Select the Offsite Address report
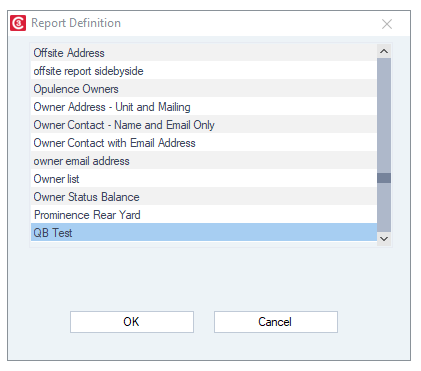421x371 pixels. (204, 53)
